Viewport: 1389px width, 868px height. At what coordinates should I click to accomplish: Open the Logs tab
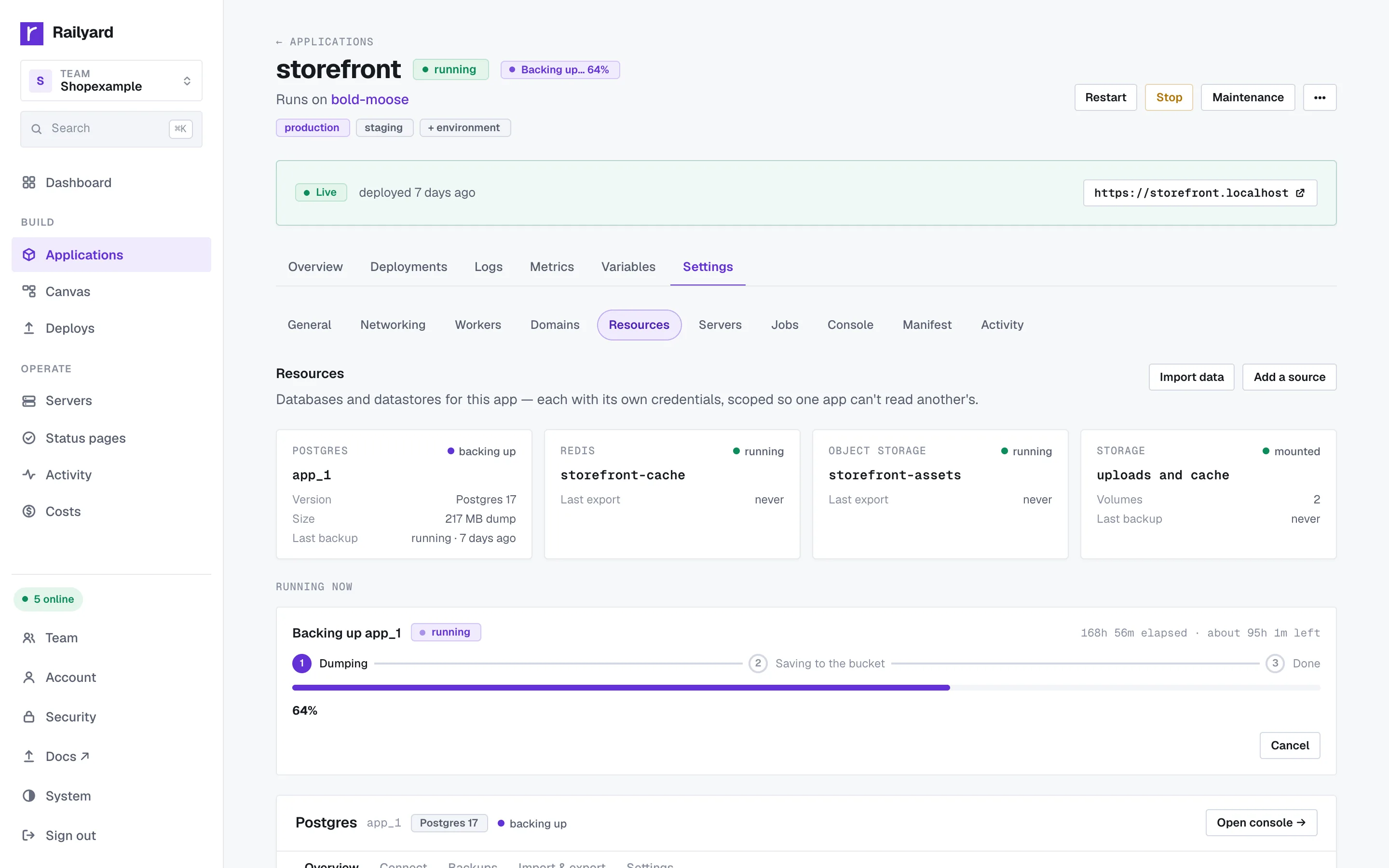pyautogui.click(x=488, y=267)
